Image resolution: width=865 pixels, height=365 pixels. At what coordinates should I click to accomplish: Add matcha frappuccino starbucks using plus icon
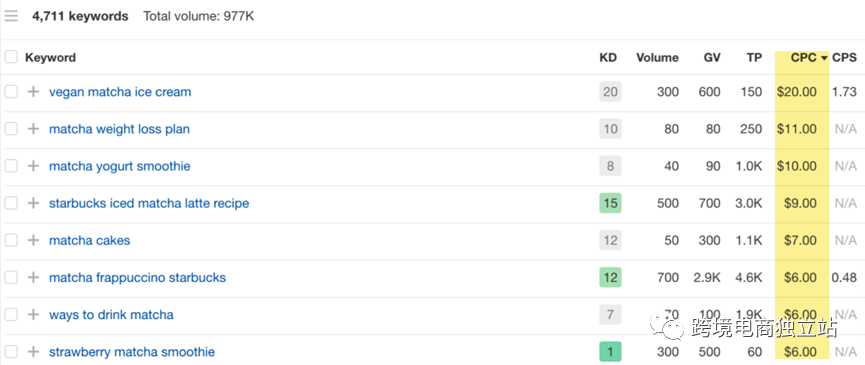(34, 277)
